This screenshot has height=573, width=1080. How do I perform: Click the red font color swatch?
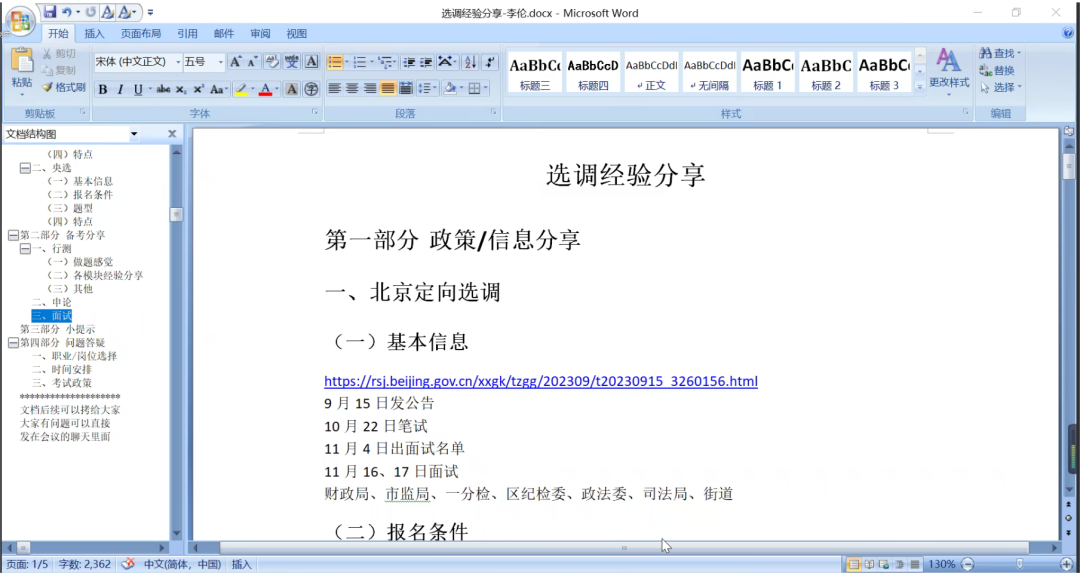coord(265,89)
